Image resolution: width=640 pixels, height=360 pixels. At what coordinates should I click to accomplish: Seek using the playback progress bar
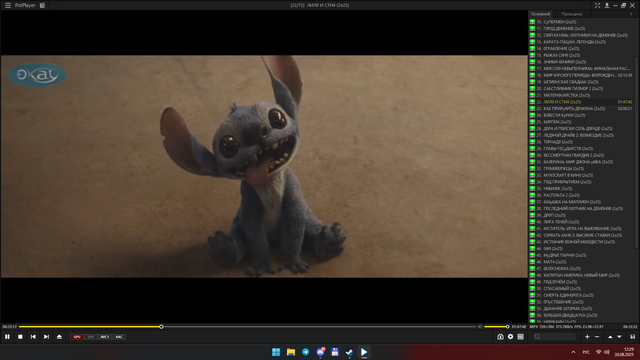click(x=247, y=327)
